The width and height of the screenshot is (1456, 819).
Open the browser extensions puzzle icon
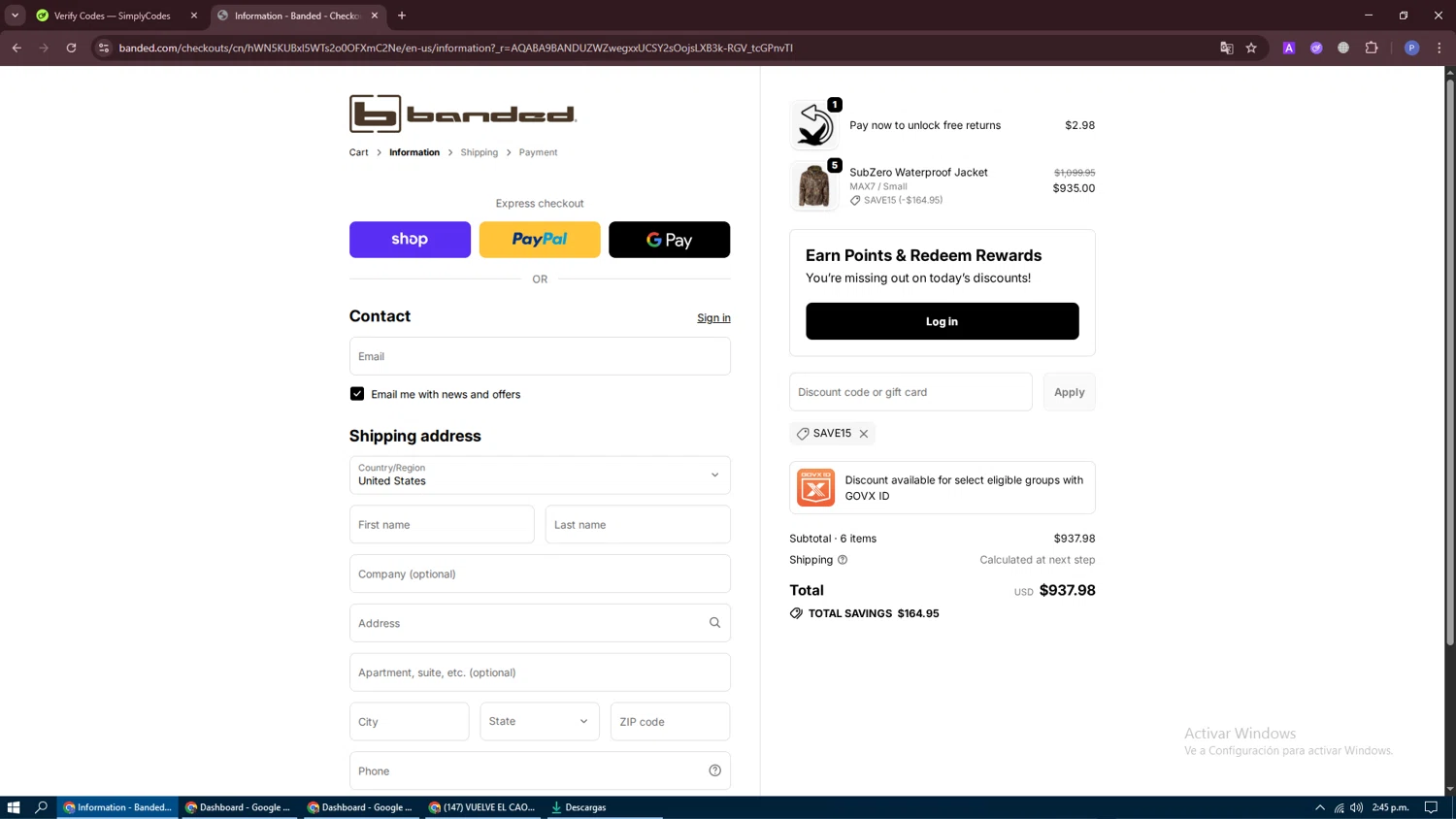coord(1372,48)
